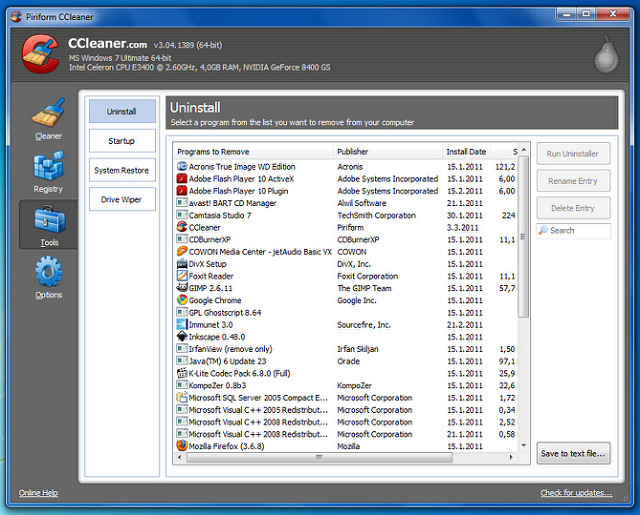Click the vertical scrollbar up arrow
Viewport: 640px width, 515px height.
tap(524, 150)
